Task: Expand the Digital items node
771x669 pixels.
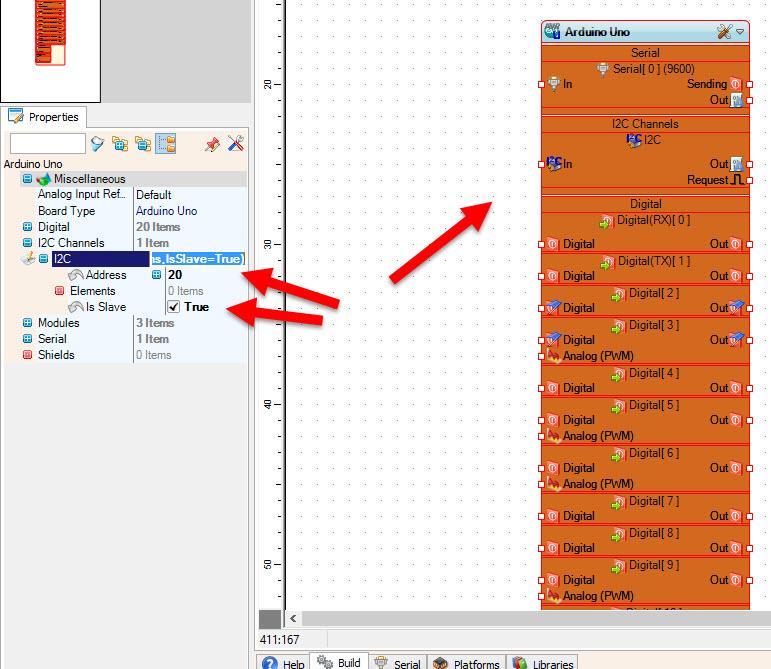Action: [28, 227]
